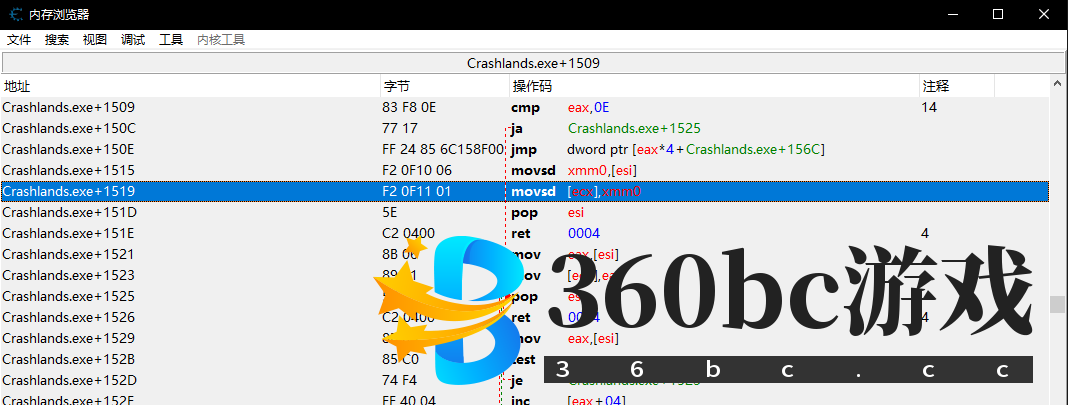Click the Crashlands.exe+1509 address header bar
Viewport: 1068px width, 405px height.
[x=533, y=63]
